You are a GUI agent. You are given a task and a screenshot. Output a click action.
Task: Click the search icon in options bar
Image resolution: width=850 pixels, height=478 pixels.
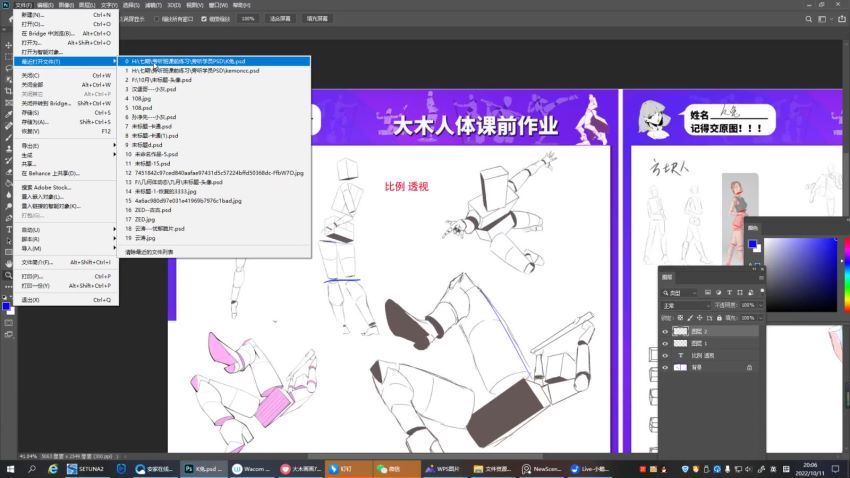click(x=808, y=19)
